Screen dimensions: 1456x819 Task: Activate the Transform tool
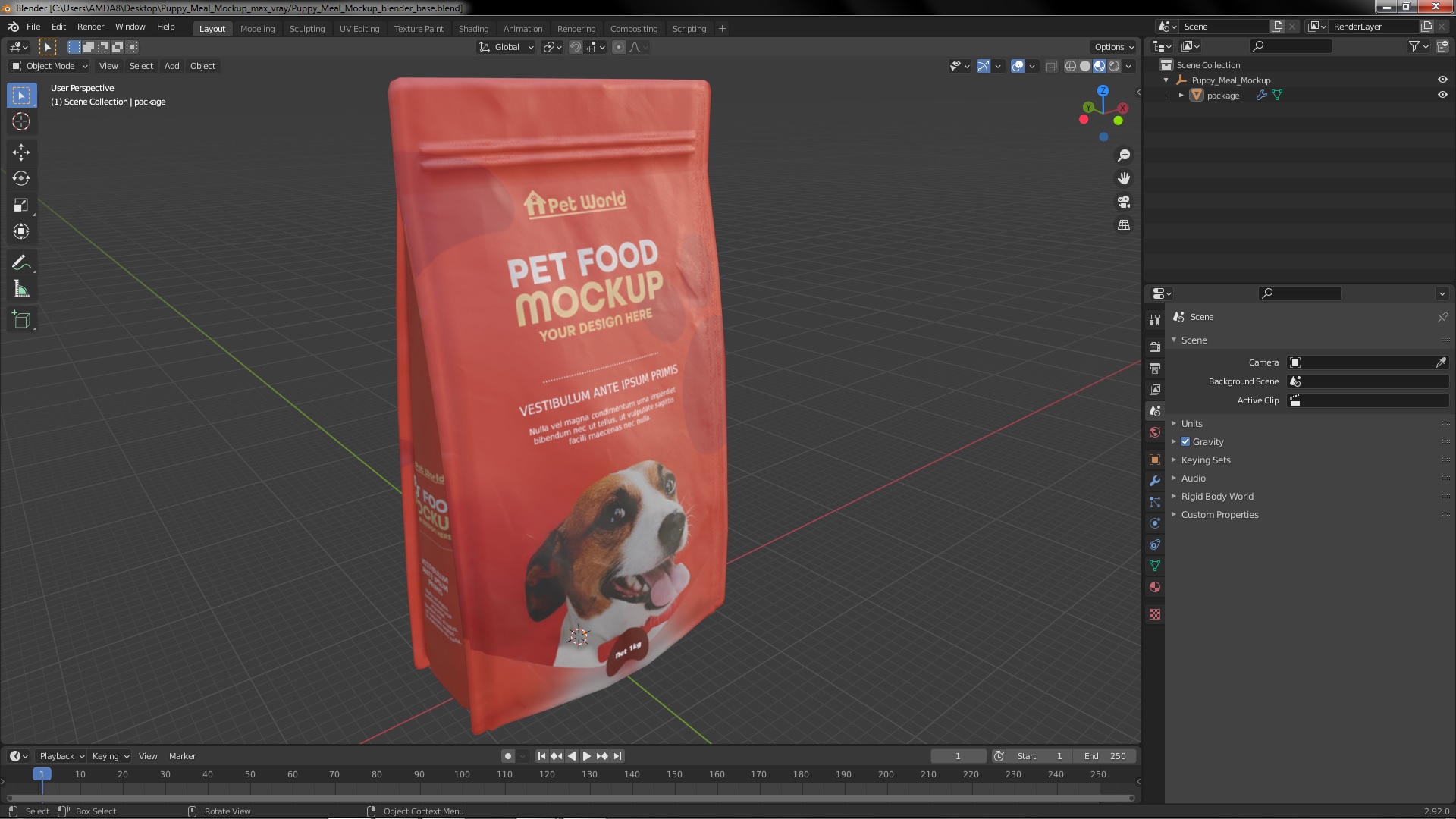click(21, 232)
